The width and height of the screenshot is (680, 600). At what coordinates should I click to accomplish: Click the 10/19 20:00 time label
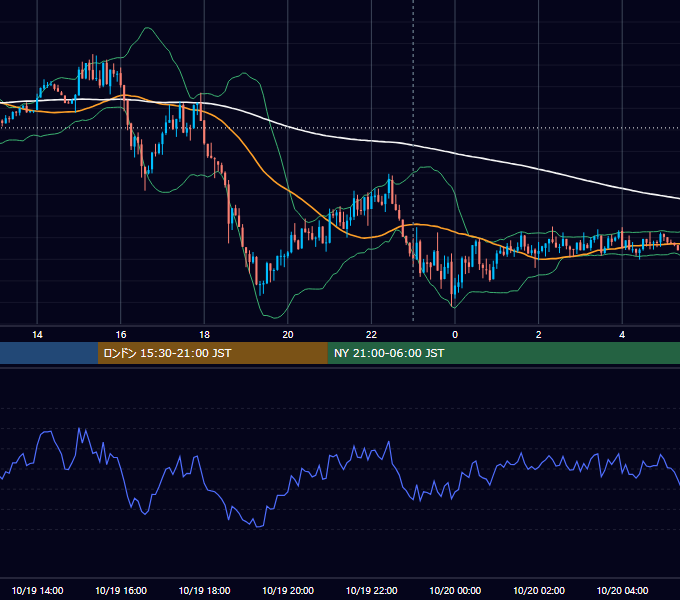(x=288, y=590)
